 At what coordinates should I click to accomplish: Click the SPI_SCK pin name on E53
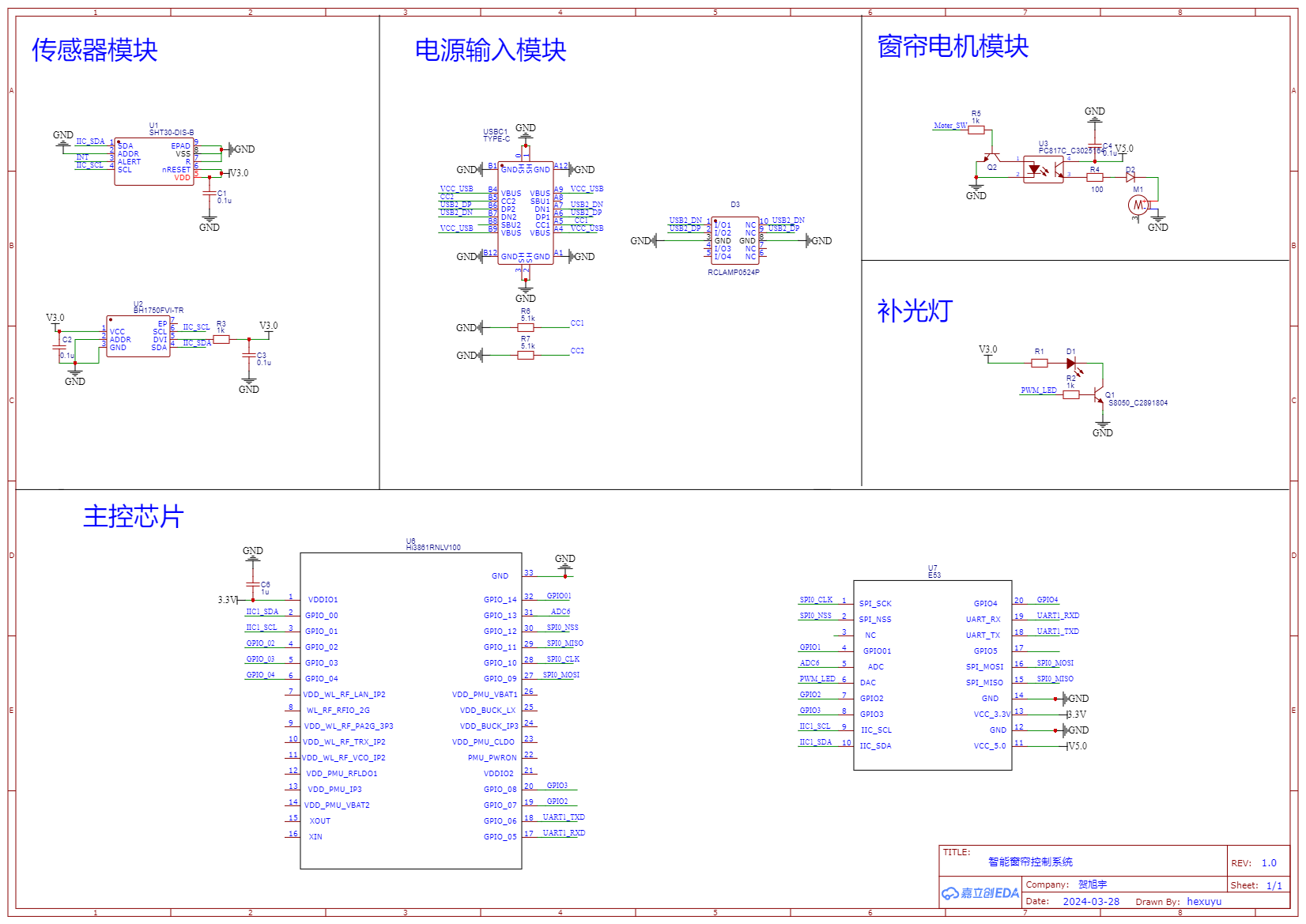[875, 604]
